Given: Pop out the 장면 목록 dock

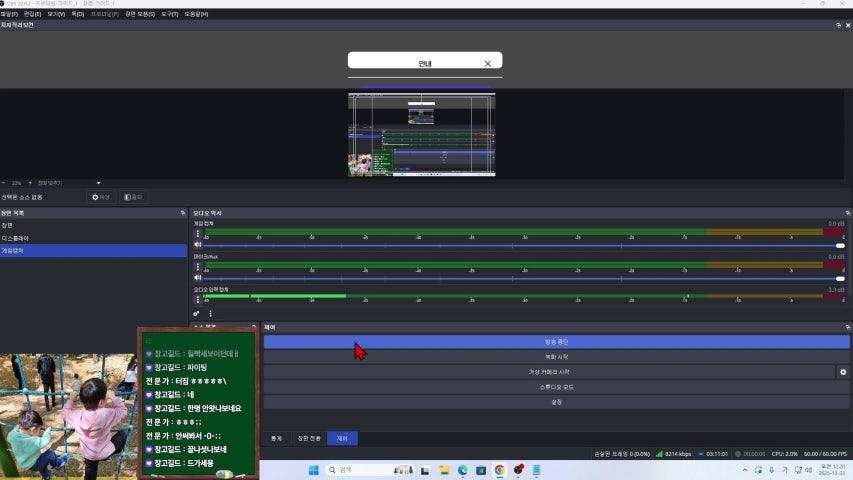Looking at the screenshot, I should coord(182,213).
